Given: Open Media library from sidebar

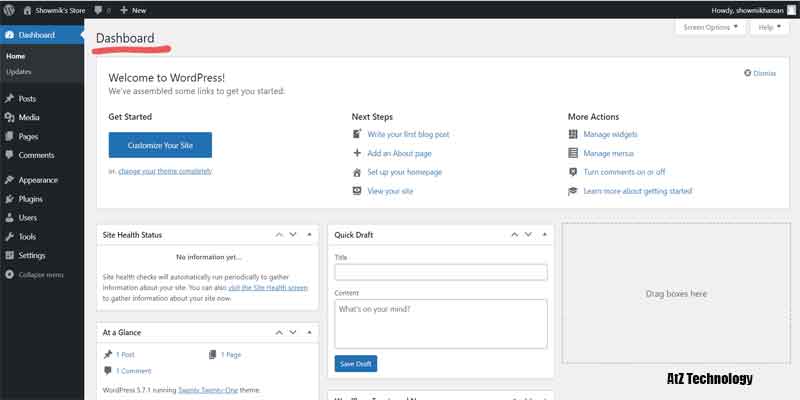Looking at the screenshot, I should tap(28, 117).
